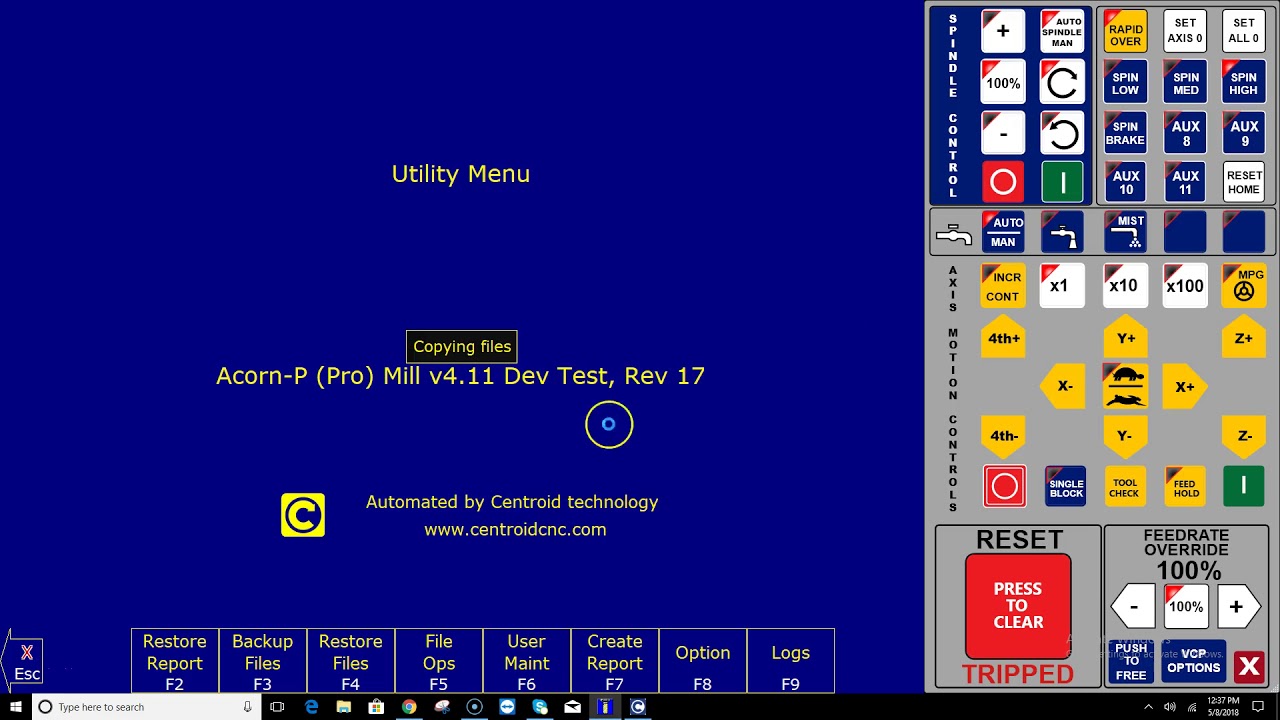The height and width of the screenshot is (720, 1280).
Task: Click the Set All 0 button
Action: 1244,32
